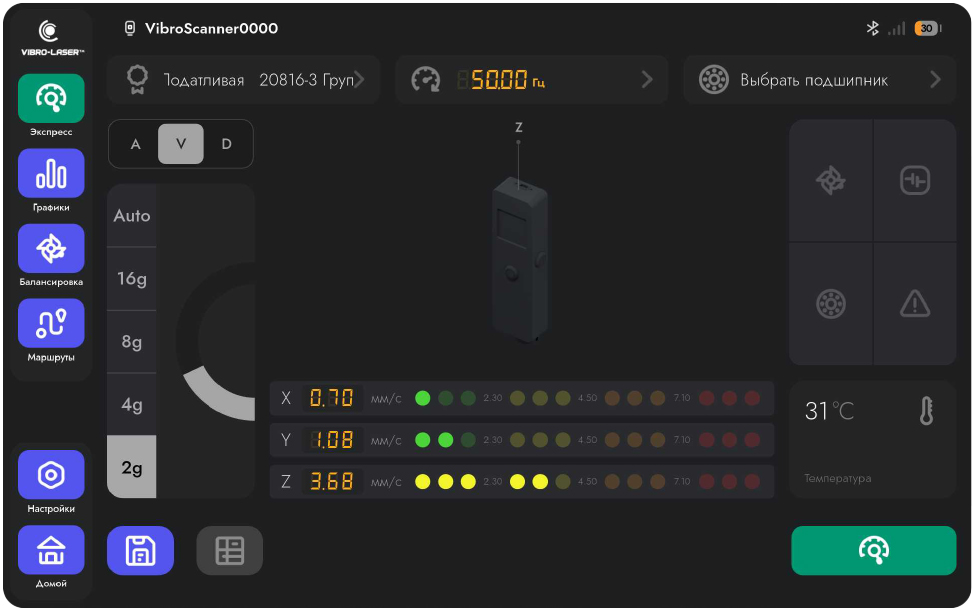Screen dimensions: 973x609
Task: Open the Графики charts section
Action: 51,173
